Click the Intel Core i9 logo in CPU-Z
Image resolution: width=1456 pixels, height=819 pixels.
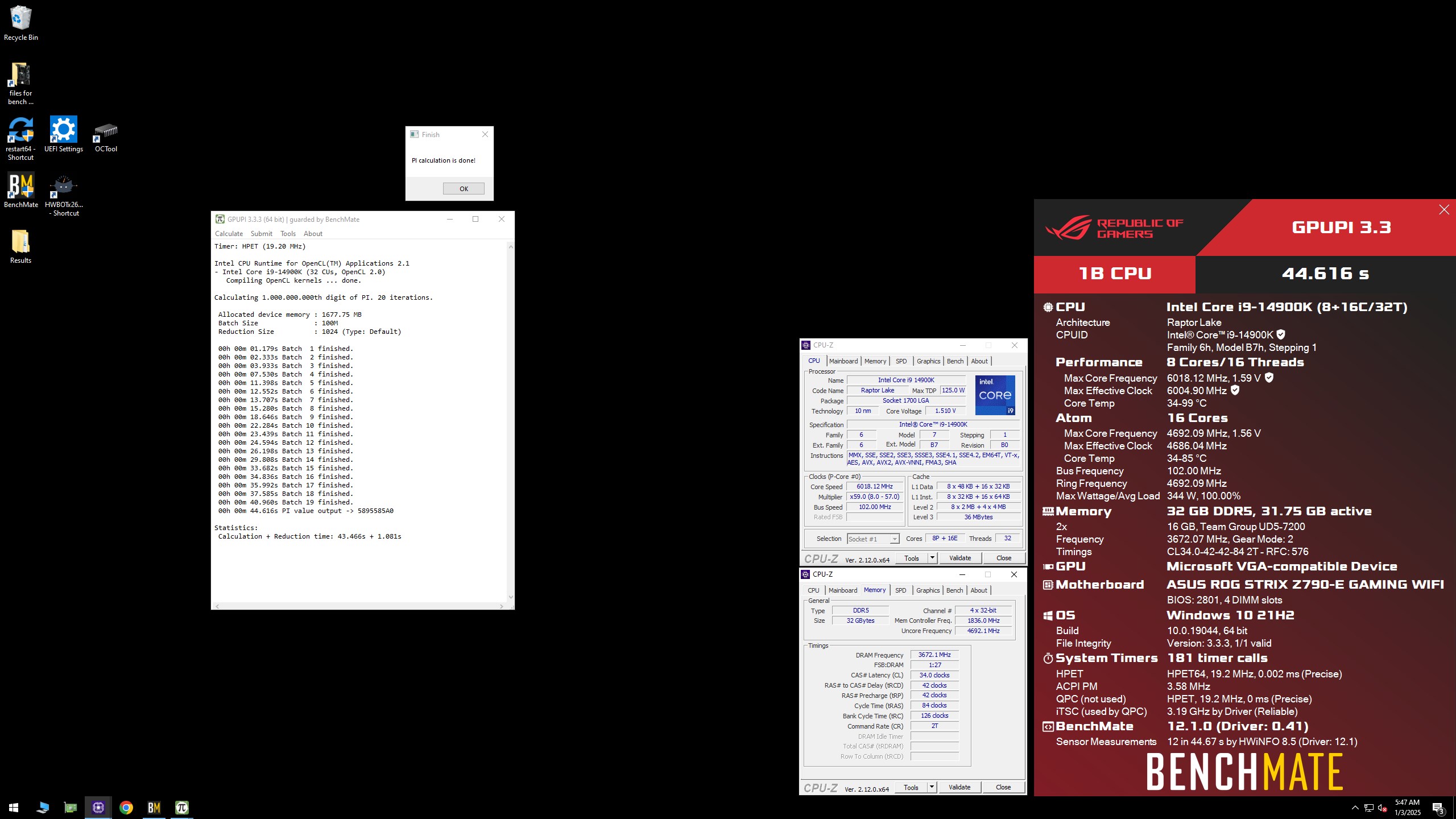pyautogui.click(x=995, y=395)
